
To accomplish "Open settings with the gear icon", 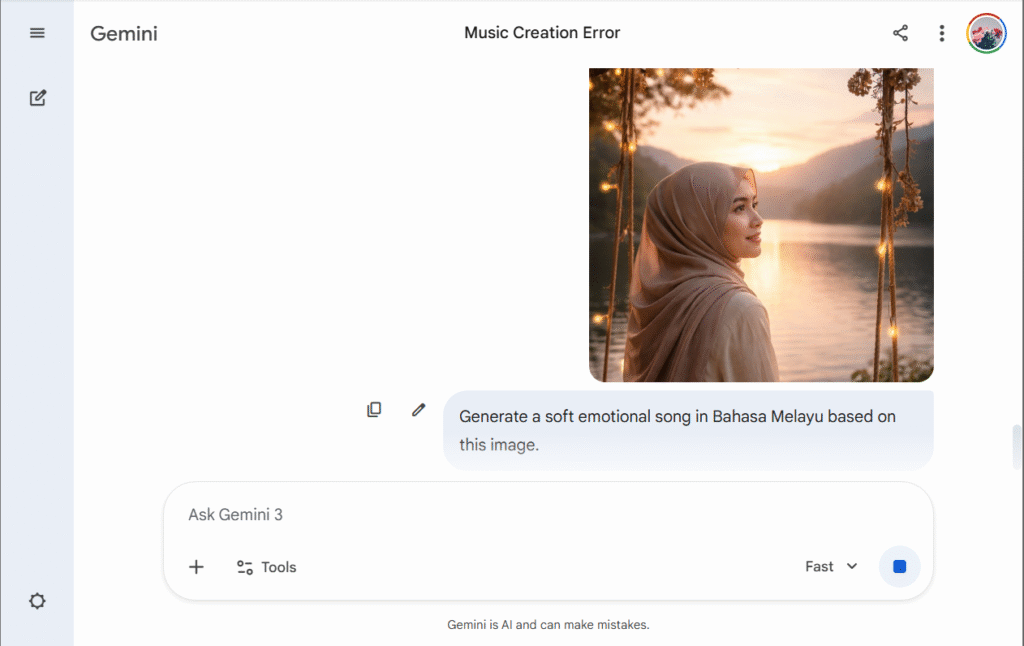I will tap(37, 601).
